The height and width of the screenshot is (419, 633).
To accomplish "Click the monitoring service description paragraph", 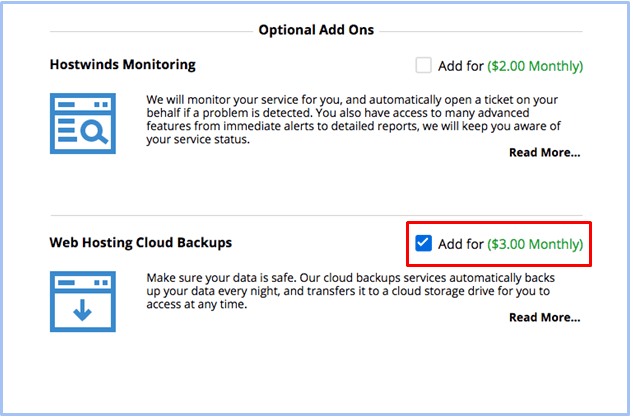I will point(353,119).
